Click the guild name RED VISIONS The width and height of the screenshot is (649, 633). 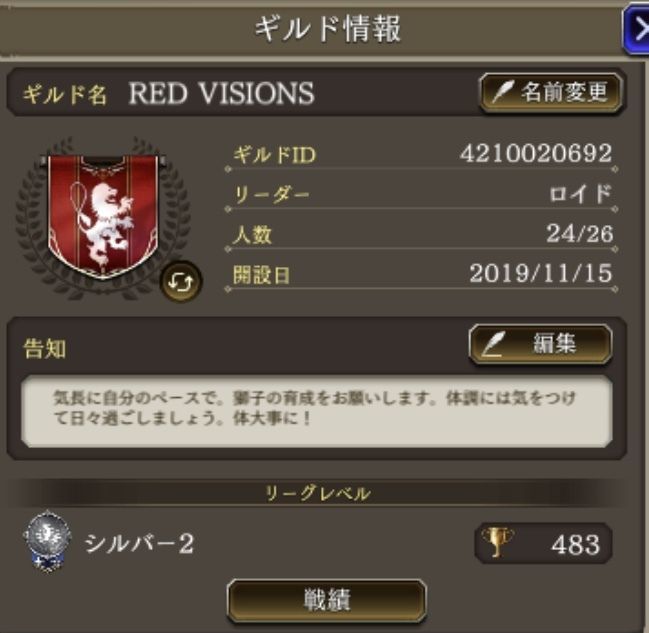[221, 93]
